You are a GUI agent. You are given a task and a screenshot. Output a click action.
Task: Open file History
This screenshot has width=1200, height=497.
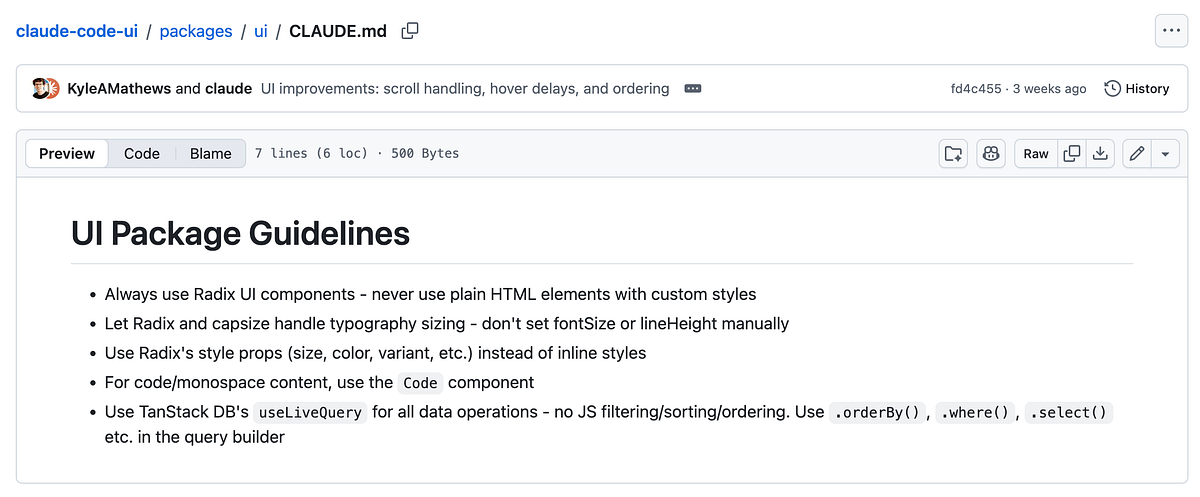pyautogui.click(x=1137, y=89)
